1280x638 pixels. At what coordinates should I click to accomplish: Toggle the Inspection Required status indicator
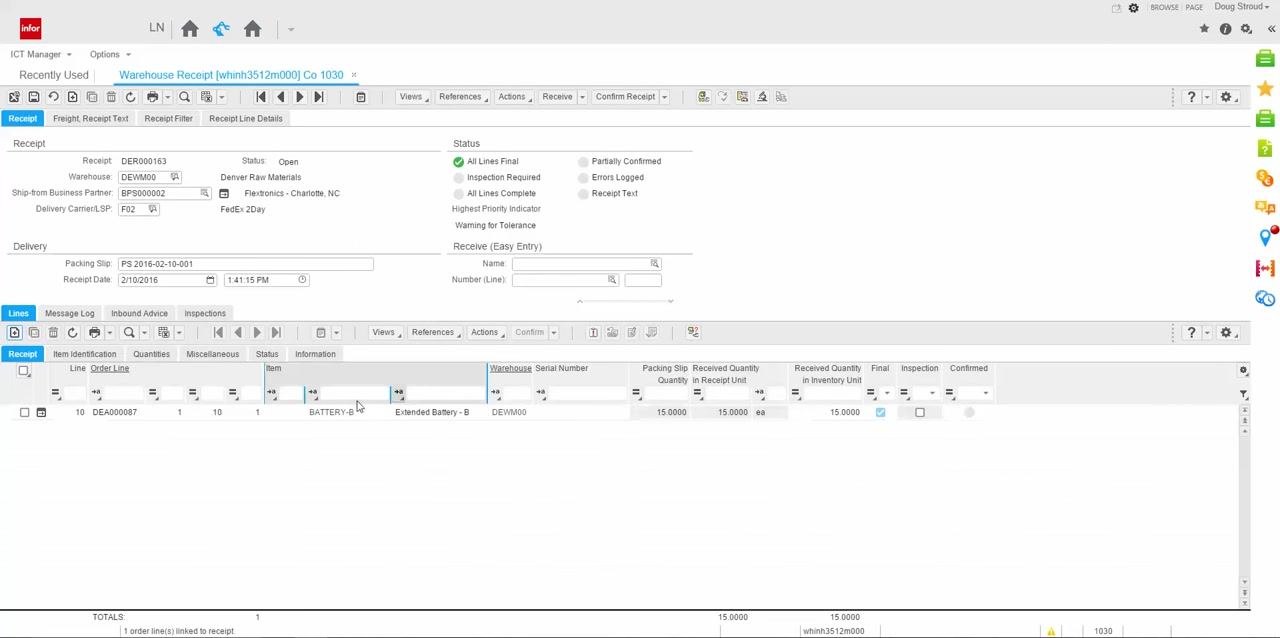point(458,177)
